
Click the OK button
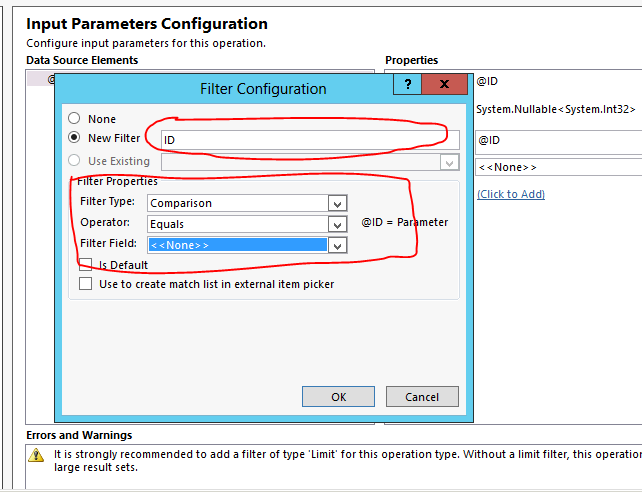[x=338, y=397]
